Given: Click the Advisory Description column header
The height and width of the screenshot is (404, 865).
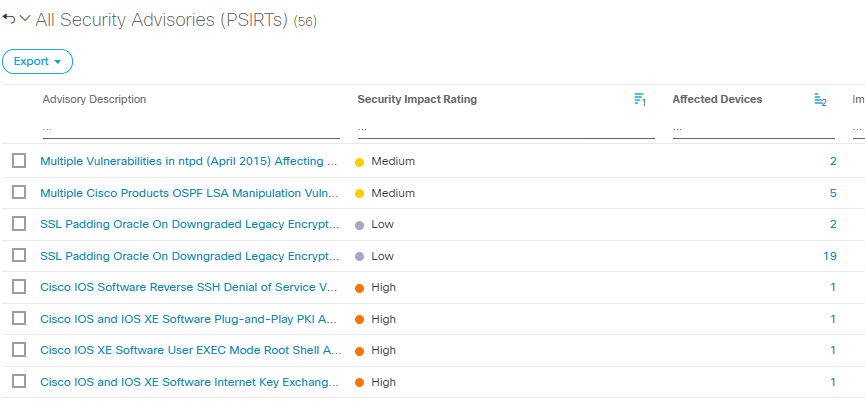Looking at the screenshot, I should coord(94,99).
